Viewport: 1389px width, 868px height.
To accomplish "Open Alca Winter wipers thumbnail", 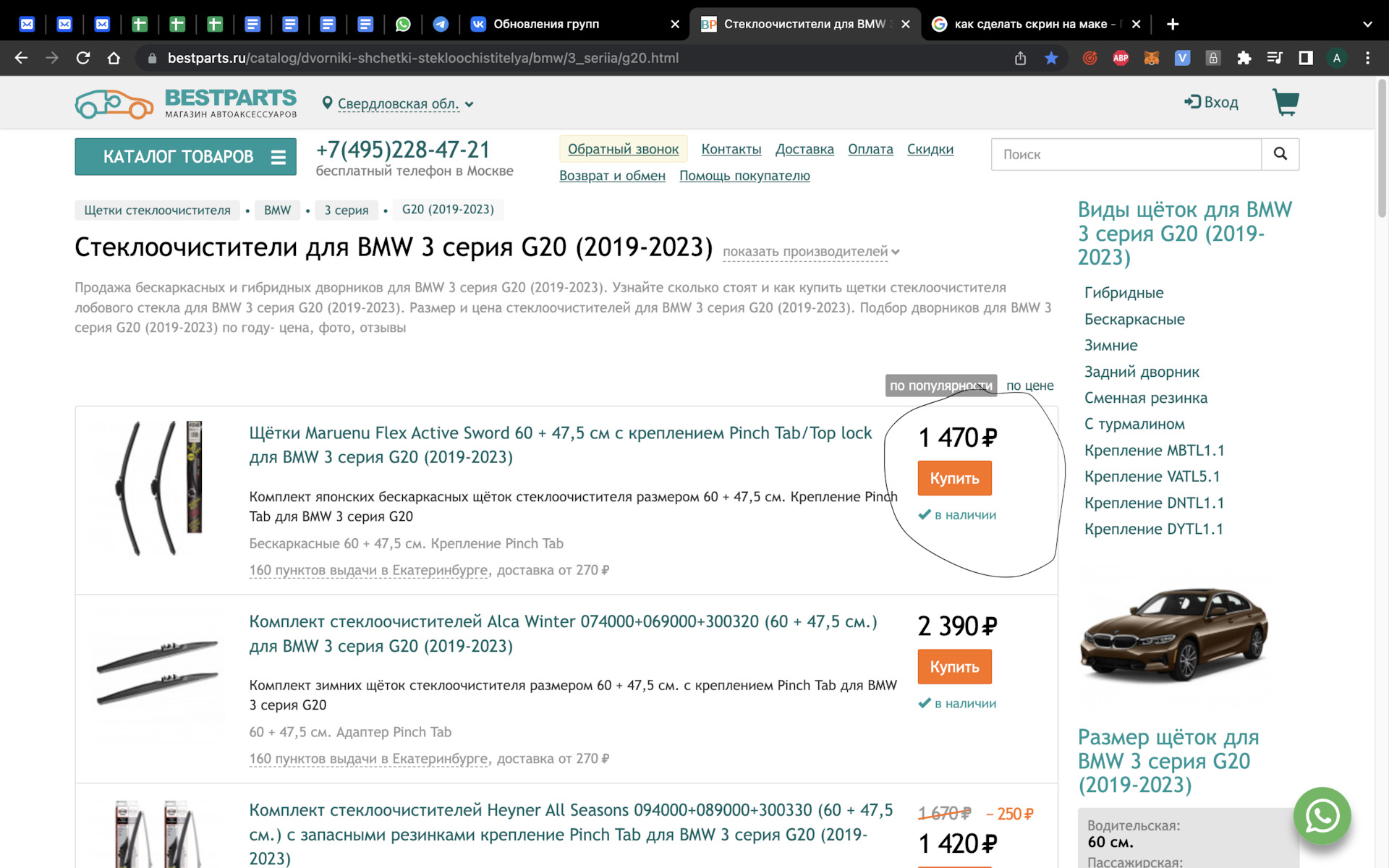I will point(157,673).
